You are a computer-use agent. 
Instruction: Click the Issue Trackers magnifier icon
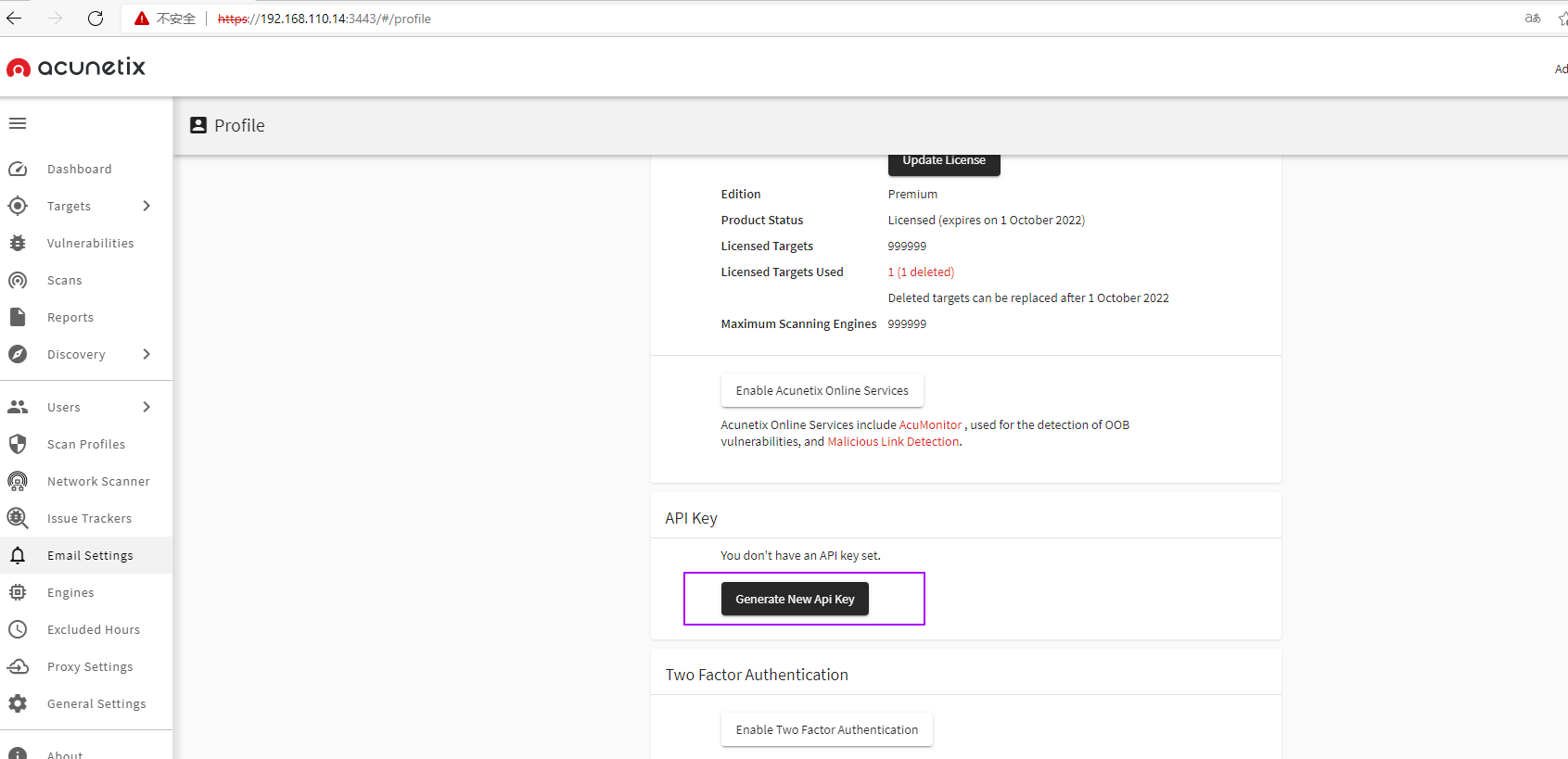tap(18, 518)
